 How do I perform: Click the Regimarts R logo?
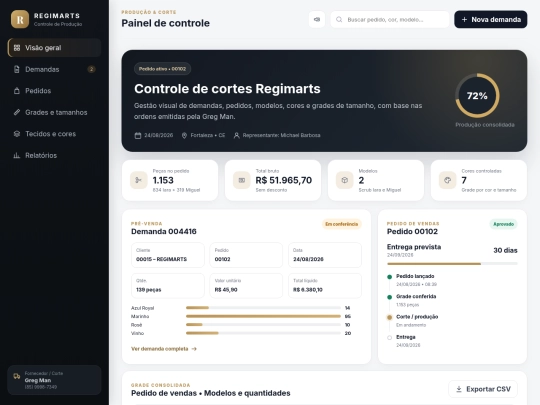click(20, 19)
